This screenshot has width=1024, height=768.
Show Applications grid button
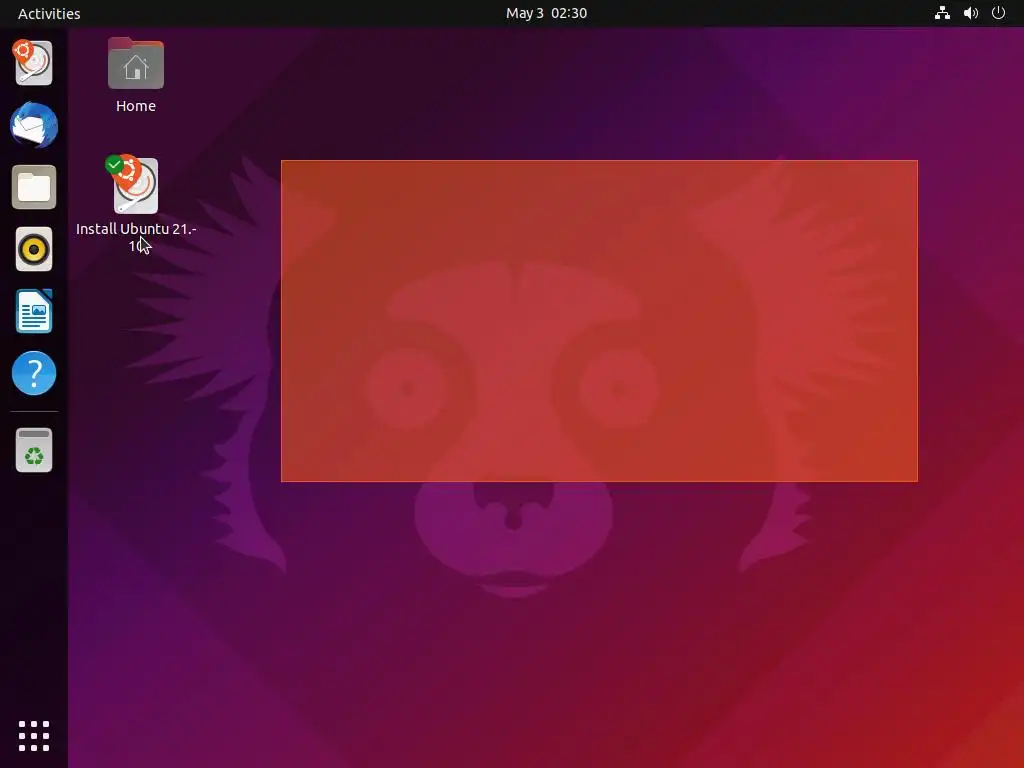pyautogui.click(x=34, y=736)
